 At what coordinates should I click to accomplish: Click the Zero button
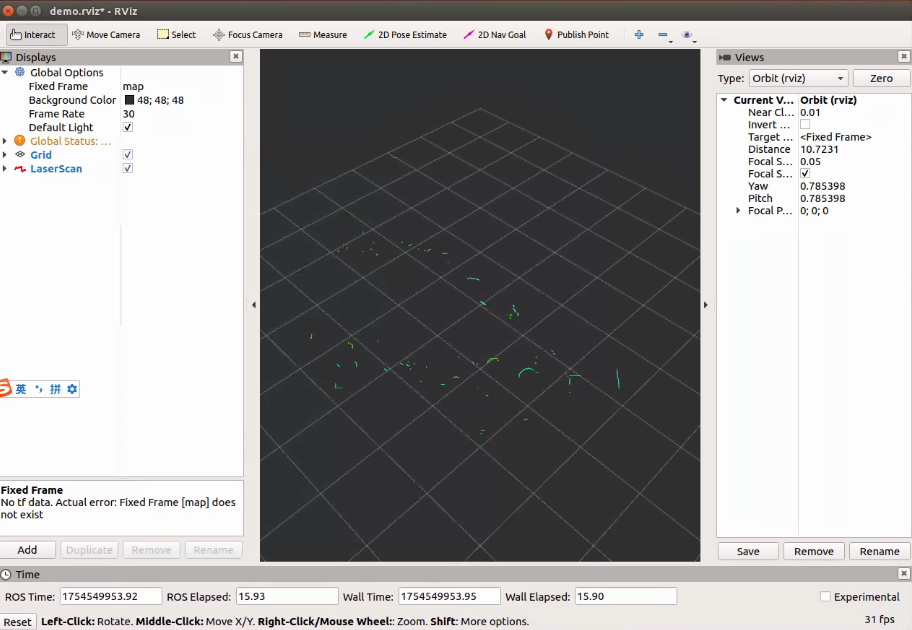coord(881,78)
